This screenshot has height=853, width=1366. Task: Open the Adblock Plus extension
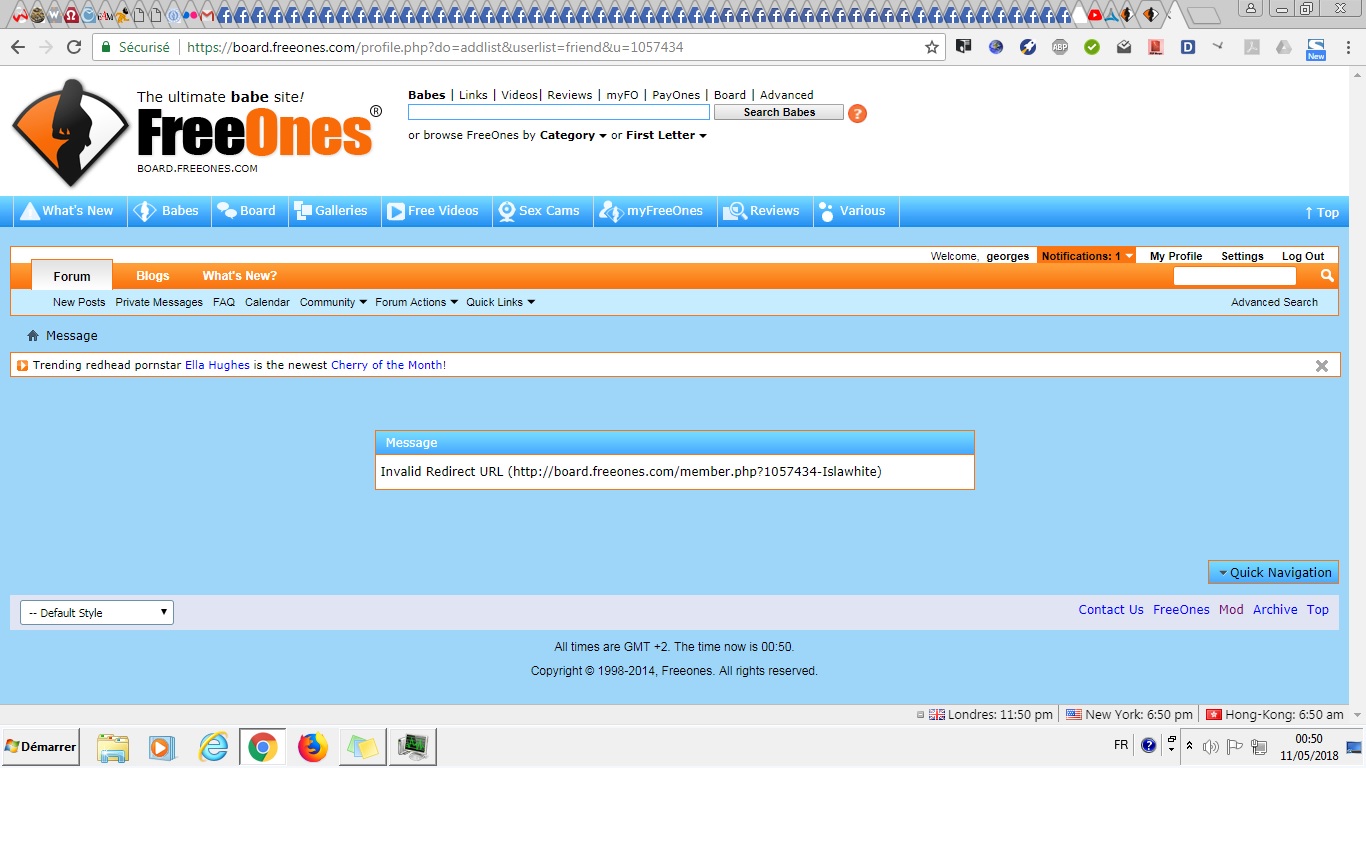click(1060, 47)
